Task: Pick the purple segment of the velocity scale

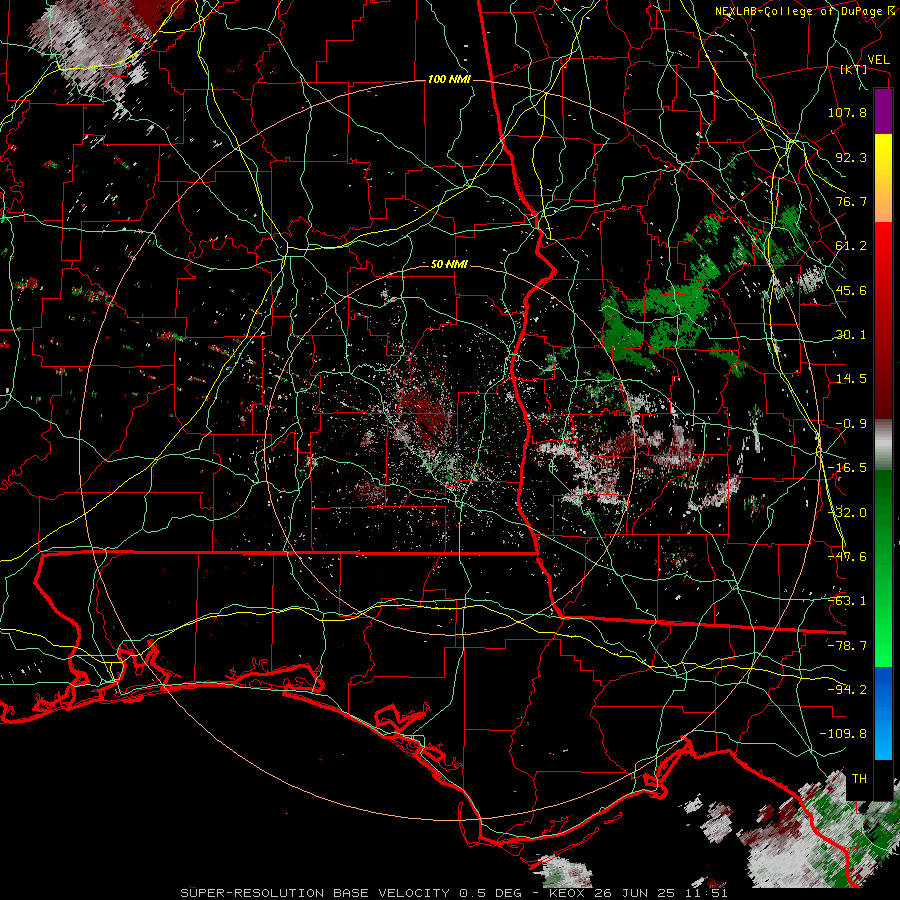Action: pos(883,111)
